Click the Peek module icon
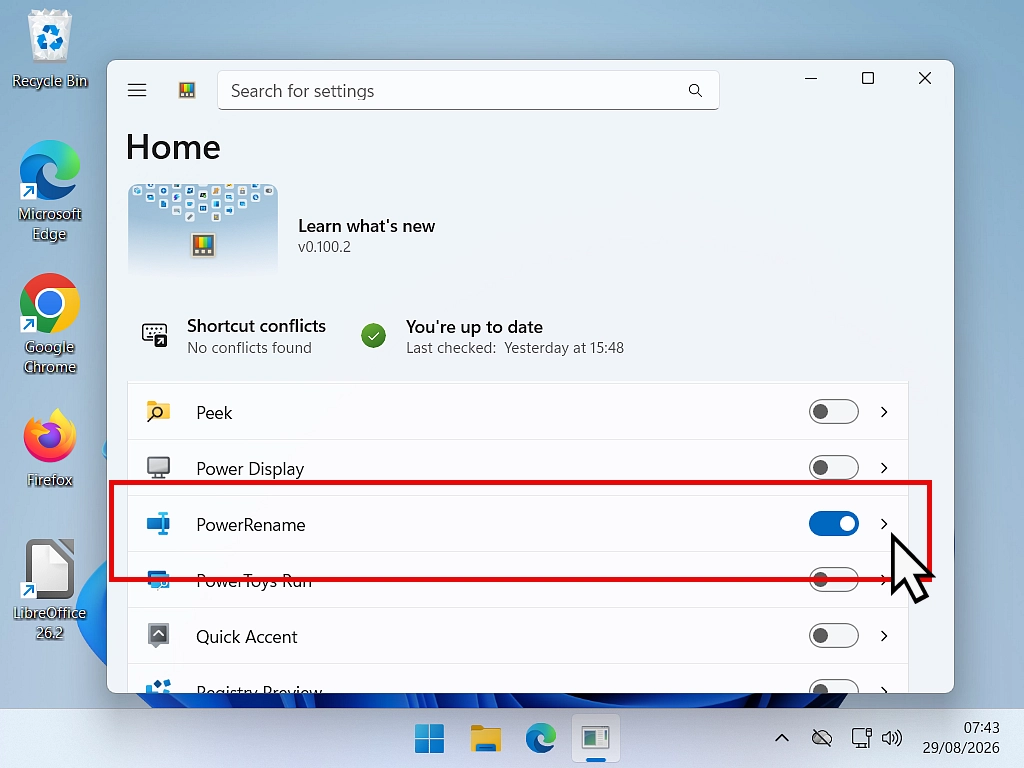 point(158,412)
